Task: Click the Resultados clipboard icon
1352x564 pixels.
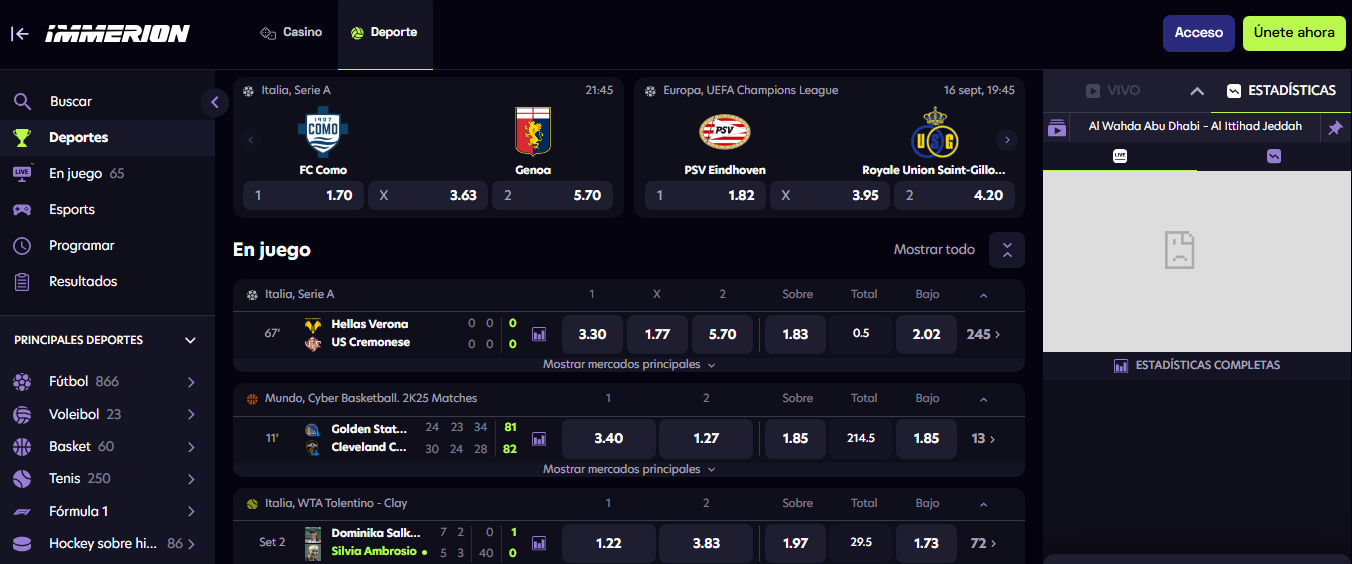Action: tap(22, 281)
